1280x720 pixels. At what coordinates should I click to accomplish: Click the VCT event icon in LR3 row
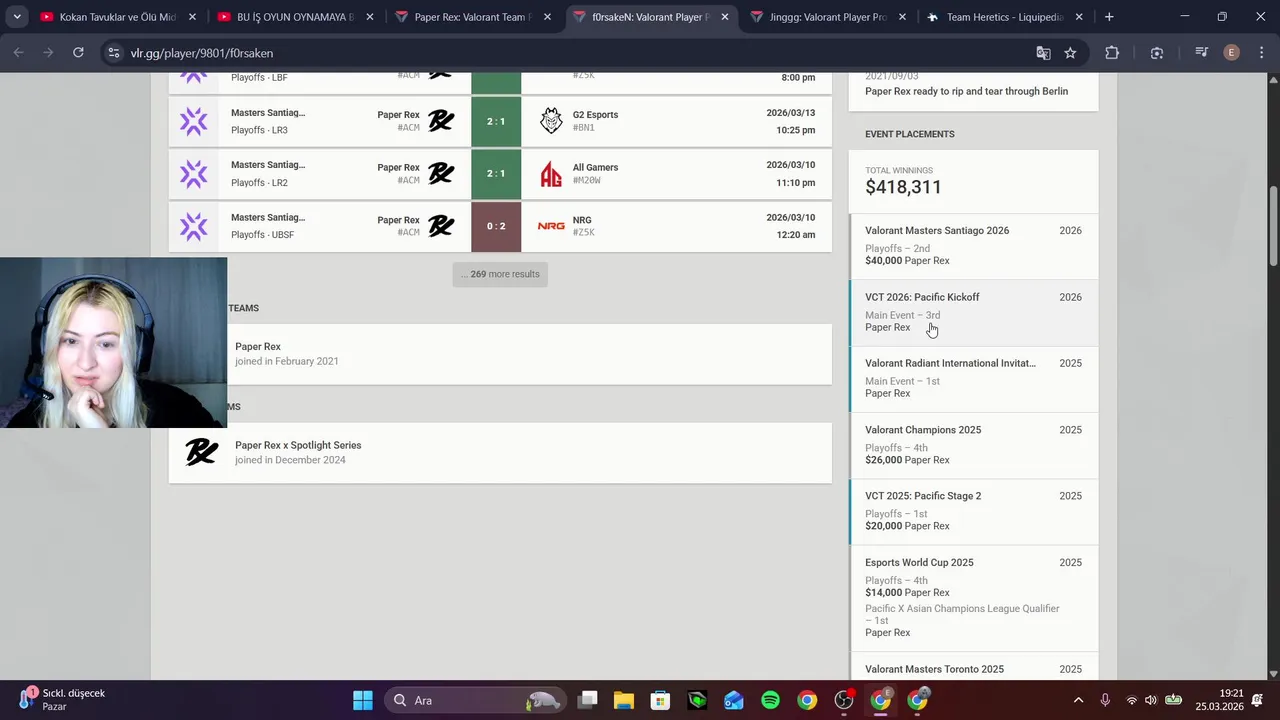[x=194, y=121]
